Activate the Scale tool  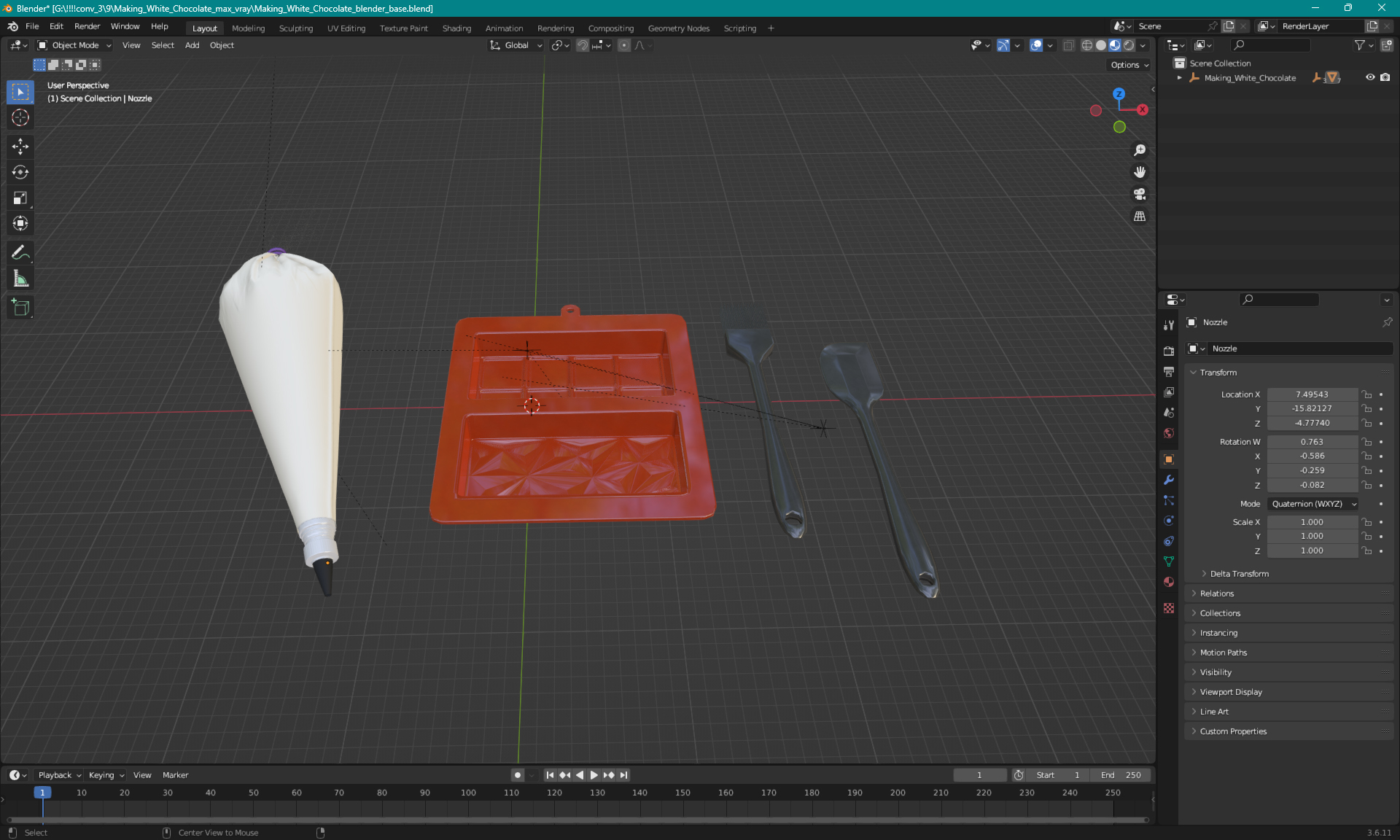tap(20, 198)
